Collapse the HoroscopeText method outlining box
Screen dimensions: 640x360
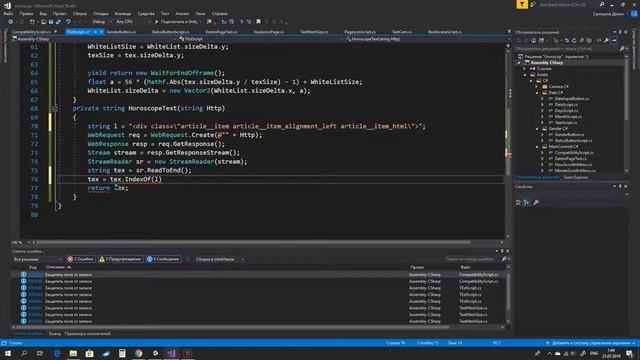pos(55,109)
